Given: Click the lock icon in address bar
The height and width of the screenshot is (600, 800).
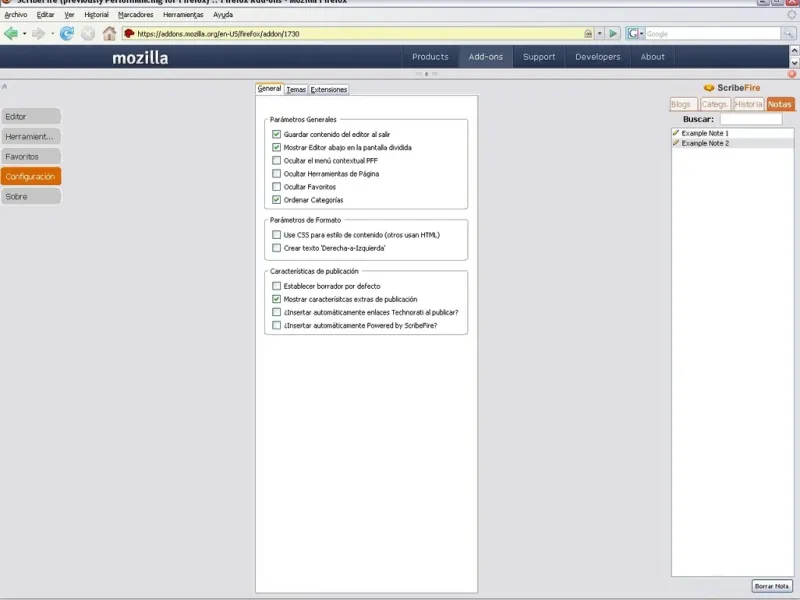Looking at the screenshot, I should click(x=588, y=34).
